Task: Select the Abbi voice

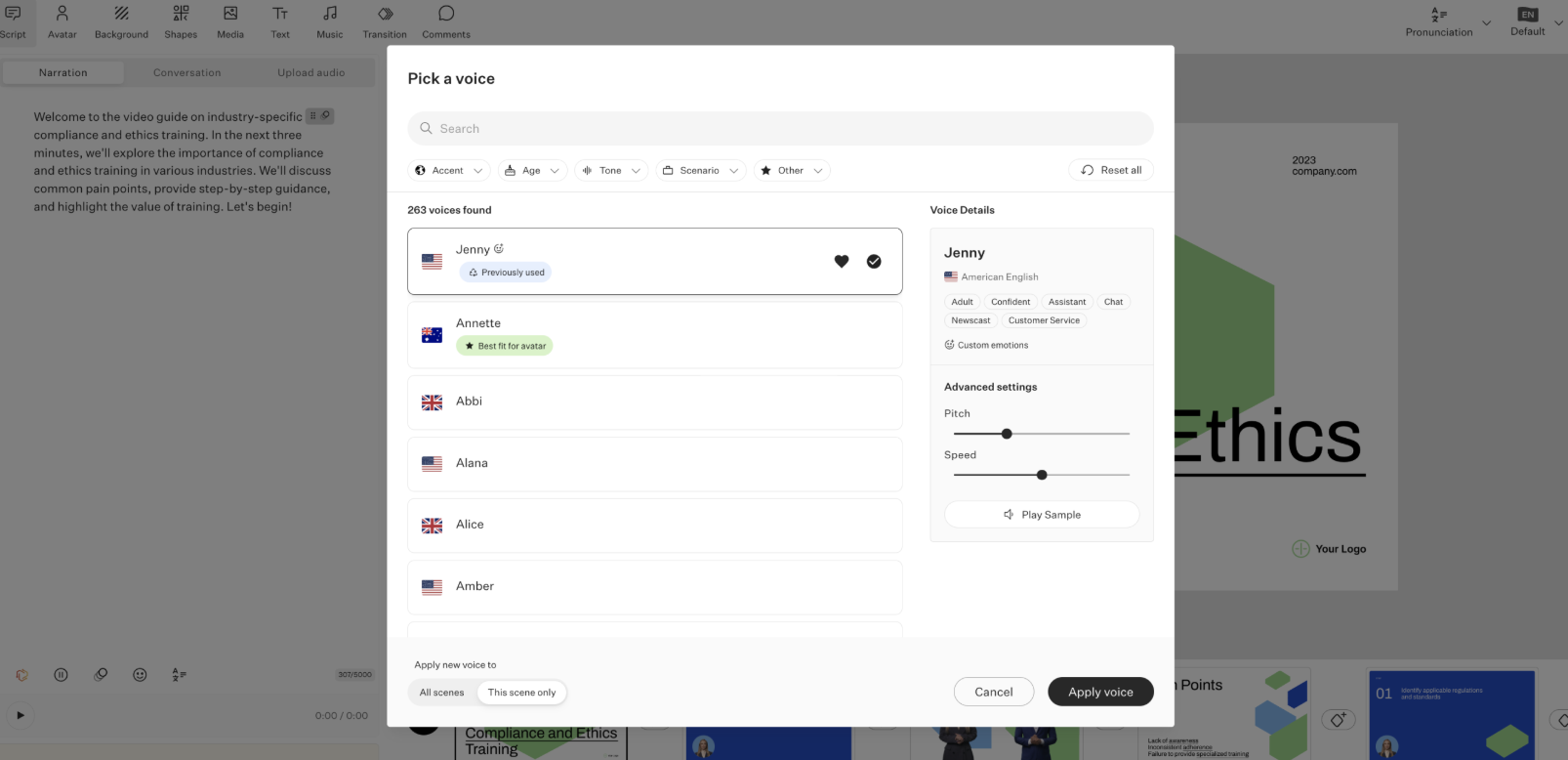Action: tap(655, 402)
